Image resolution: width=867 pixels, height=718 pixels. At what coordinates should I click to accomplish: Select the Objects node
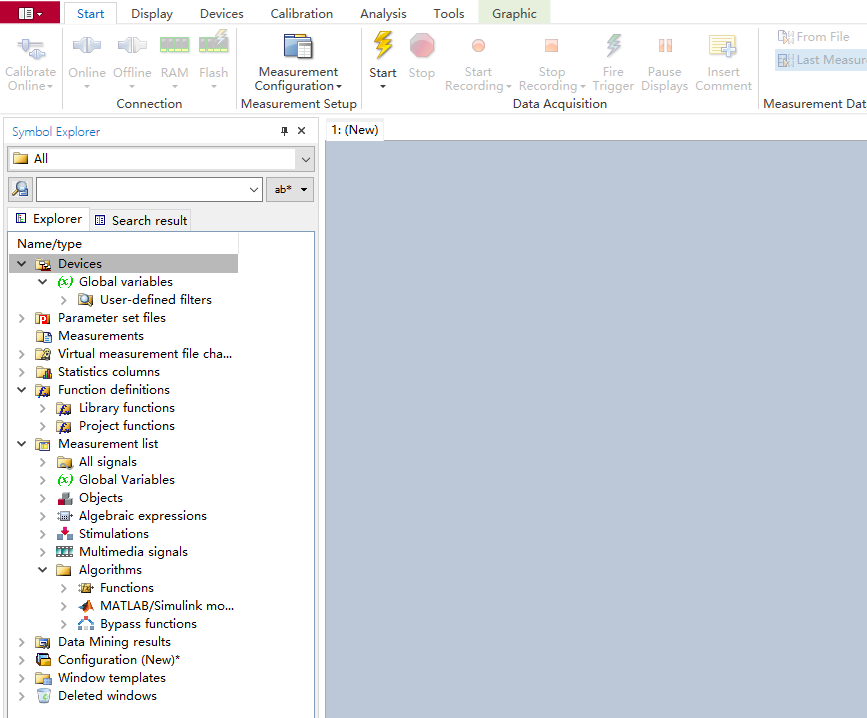[101, 498]
